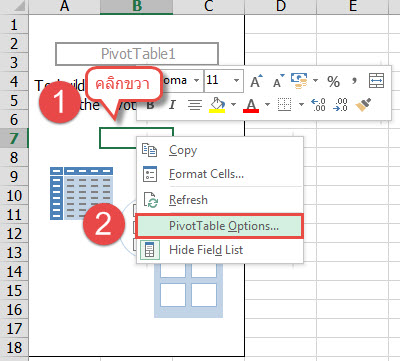Select column D header
400x361 pixels.
281,7
